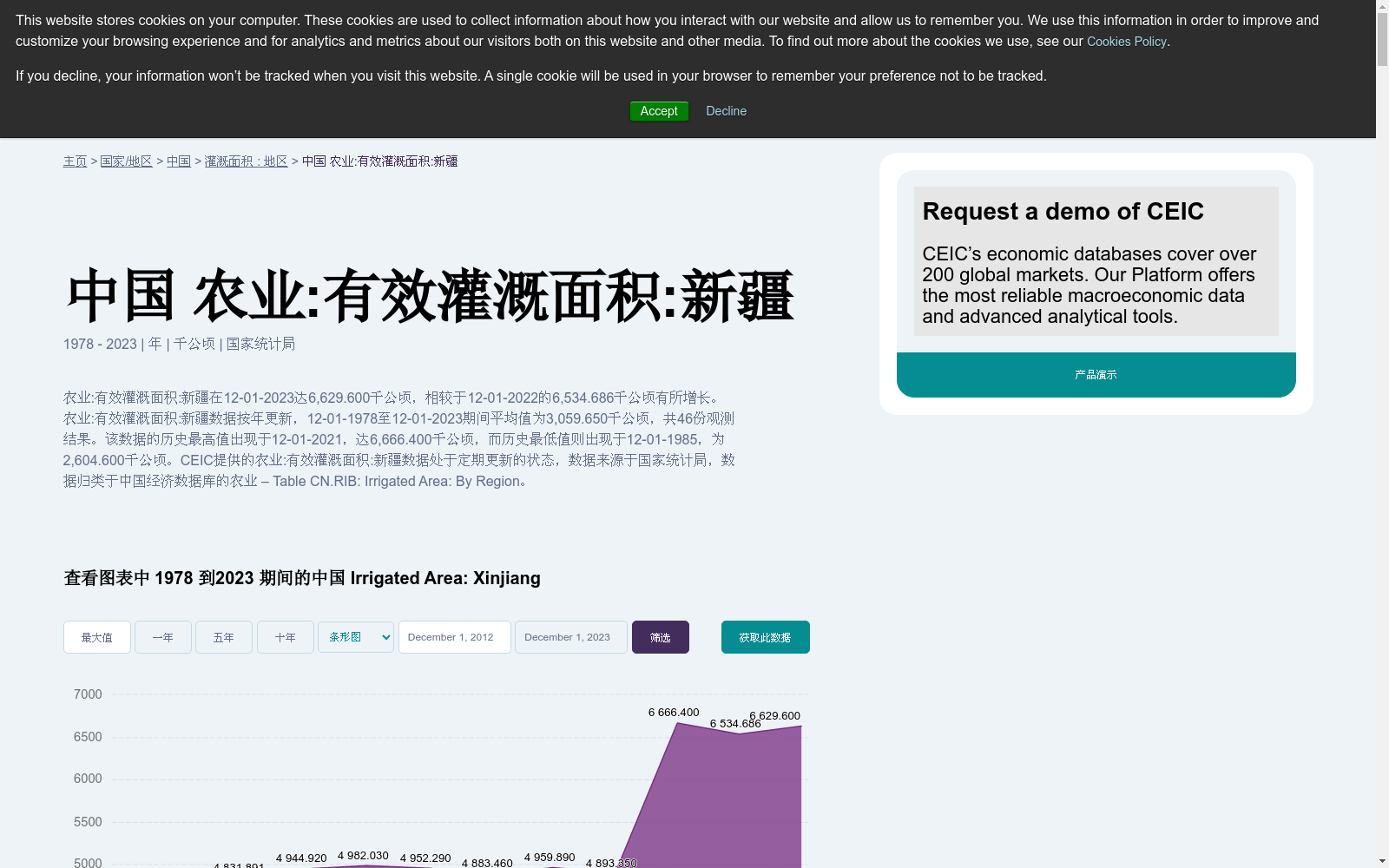Click the 6500 y-axis label
1389x868 pixels.
coord(88,737)
